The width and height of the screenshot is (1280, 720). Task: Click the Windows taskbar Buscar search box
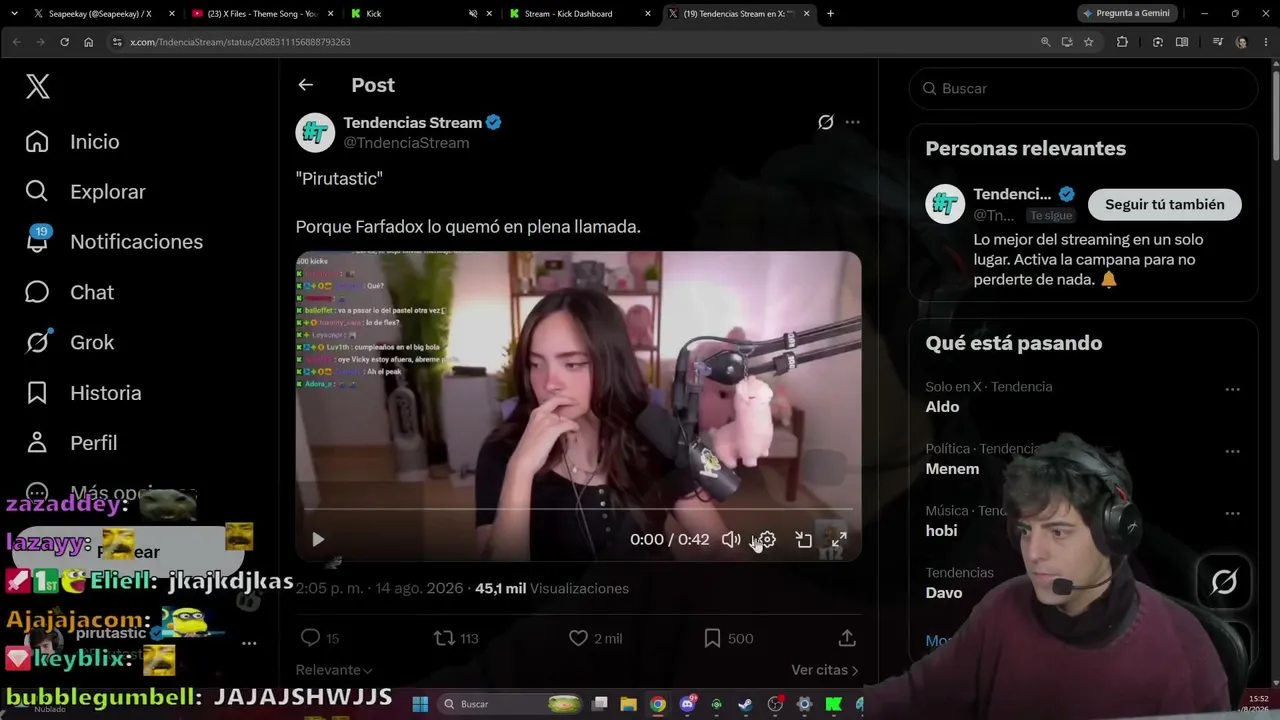pyautogui.click(x=513, y=704)
